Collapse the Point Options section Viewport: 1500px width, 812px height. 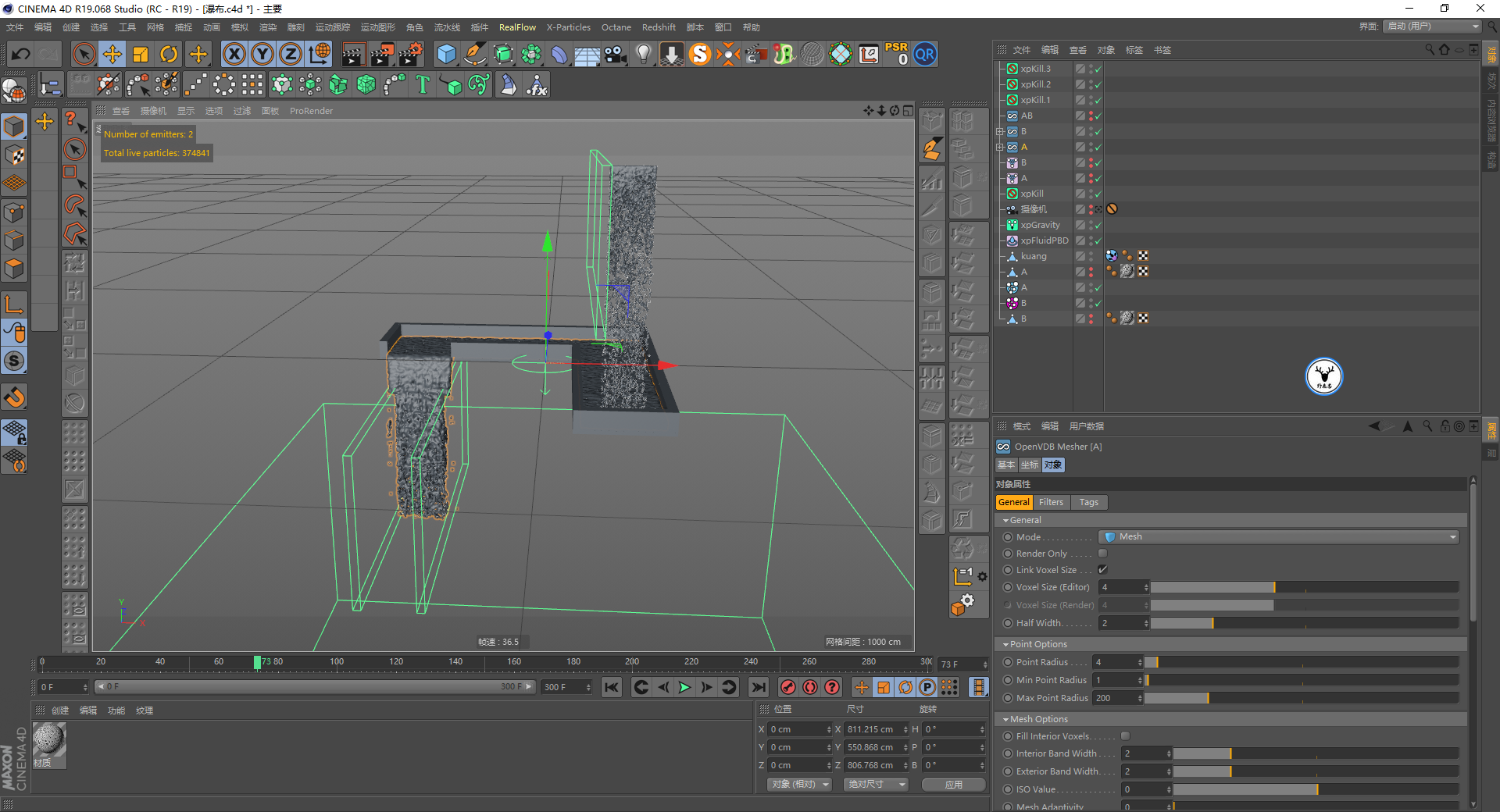tap(1006, 644)
